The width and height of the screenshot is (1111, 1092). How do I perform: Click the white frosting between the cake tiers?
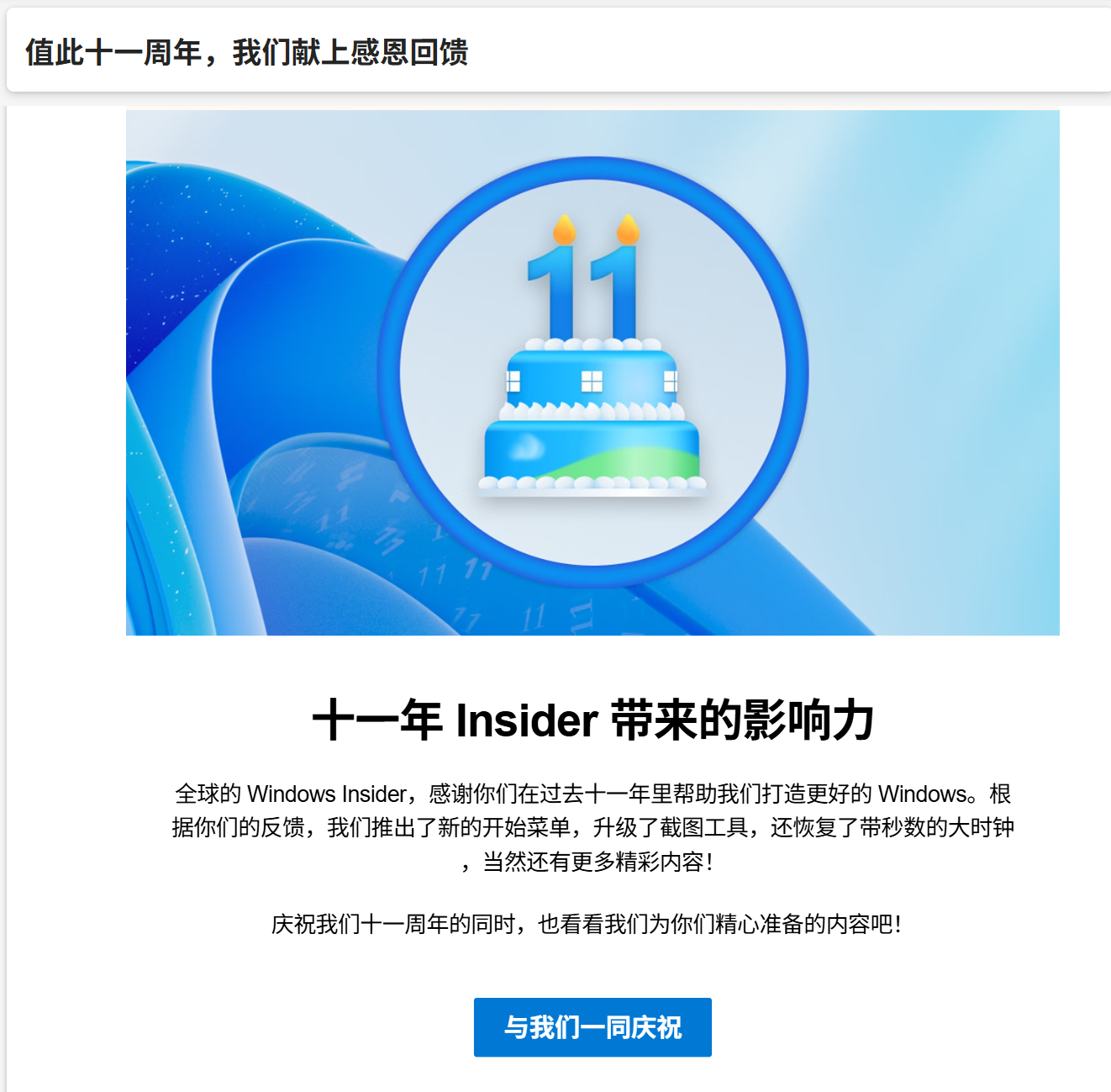[592, 411]
